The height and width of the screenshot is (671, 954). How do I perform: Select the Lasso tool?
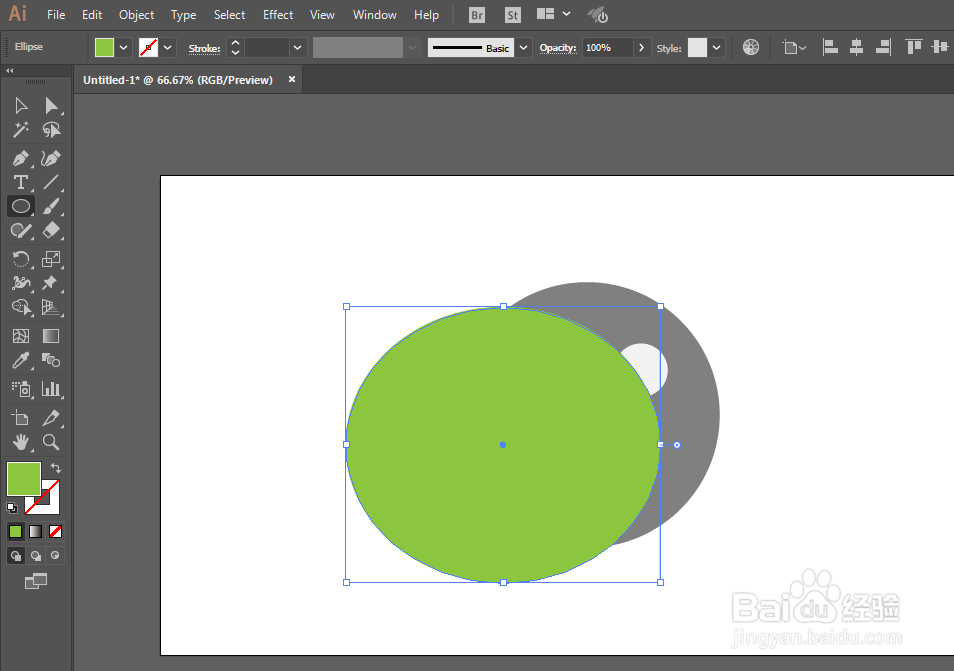click(51, 130)
